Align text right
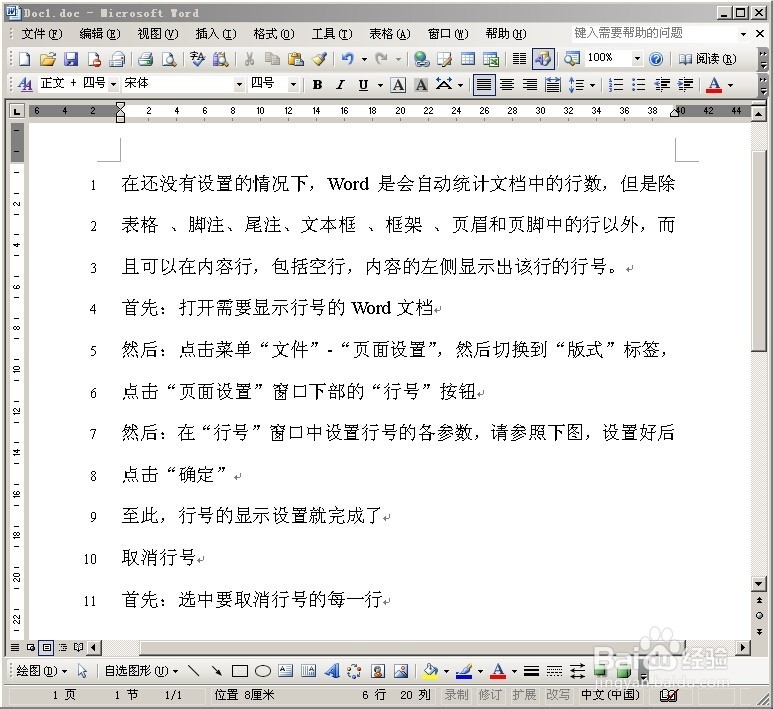The height and width of the screenshot is (709, 773). coord(530,85)
